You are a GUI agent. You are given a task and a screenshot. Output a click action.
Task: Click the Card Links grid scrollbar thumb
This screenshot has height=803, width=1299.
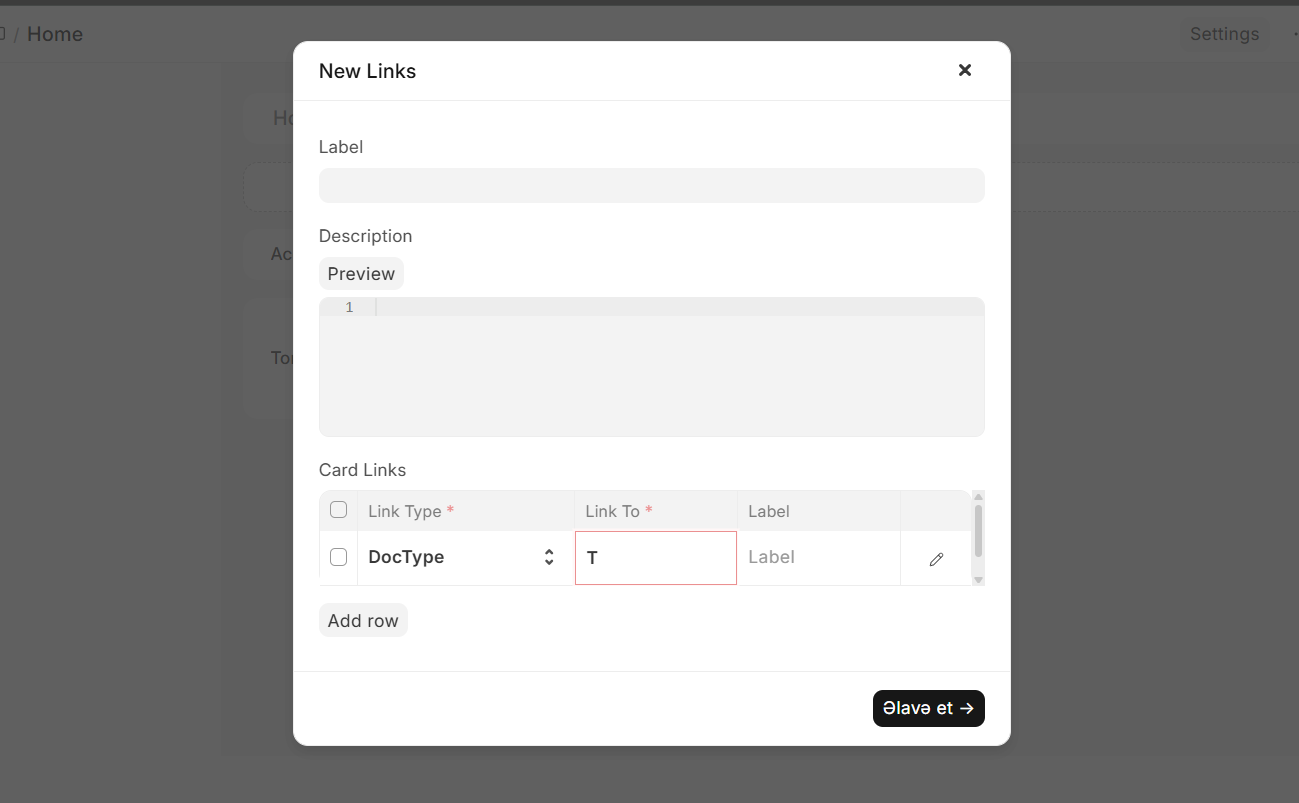coord(978,530)
